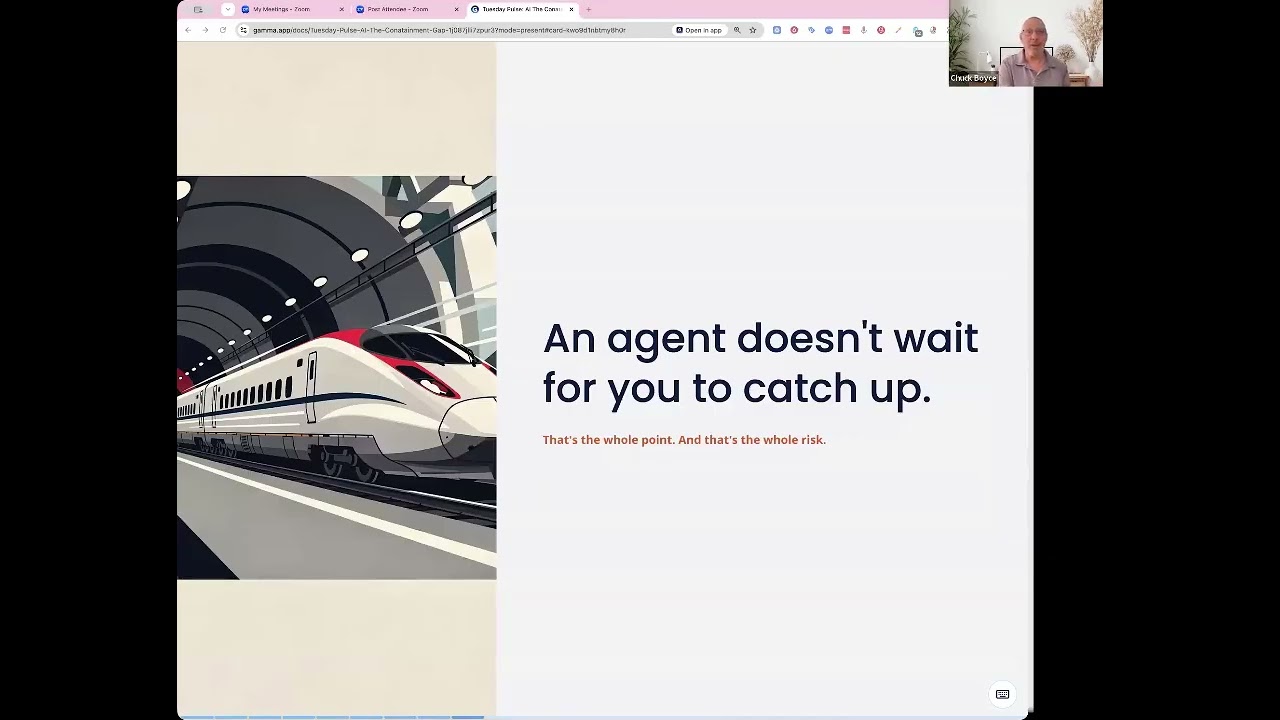Switch to the Post Attendee - Zoom tab
The height and width of the screenshot is (720, 1280).
(x=406, y=9)
